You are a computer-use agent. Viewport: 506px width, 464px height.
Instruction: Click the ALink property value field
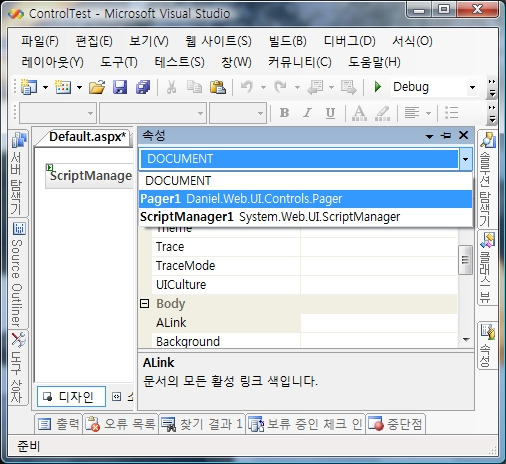[x=379, y=323]
